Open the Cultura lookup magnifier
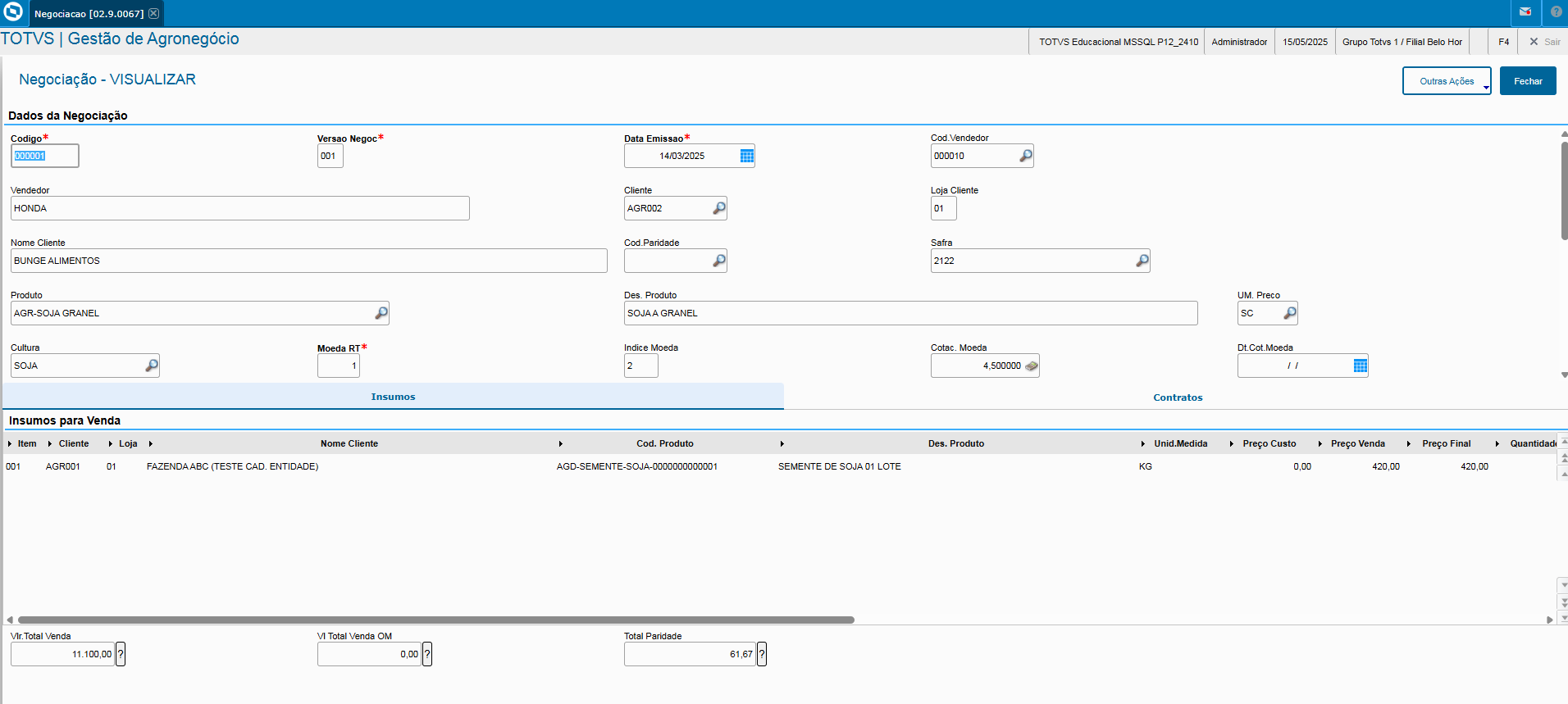The image size is (1568, 704). 151,366
